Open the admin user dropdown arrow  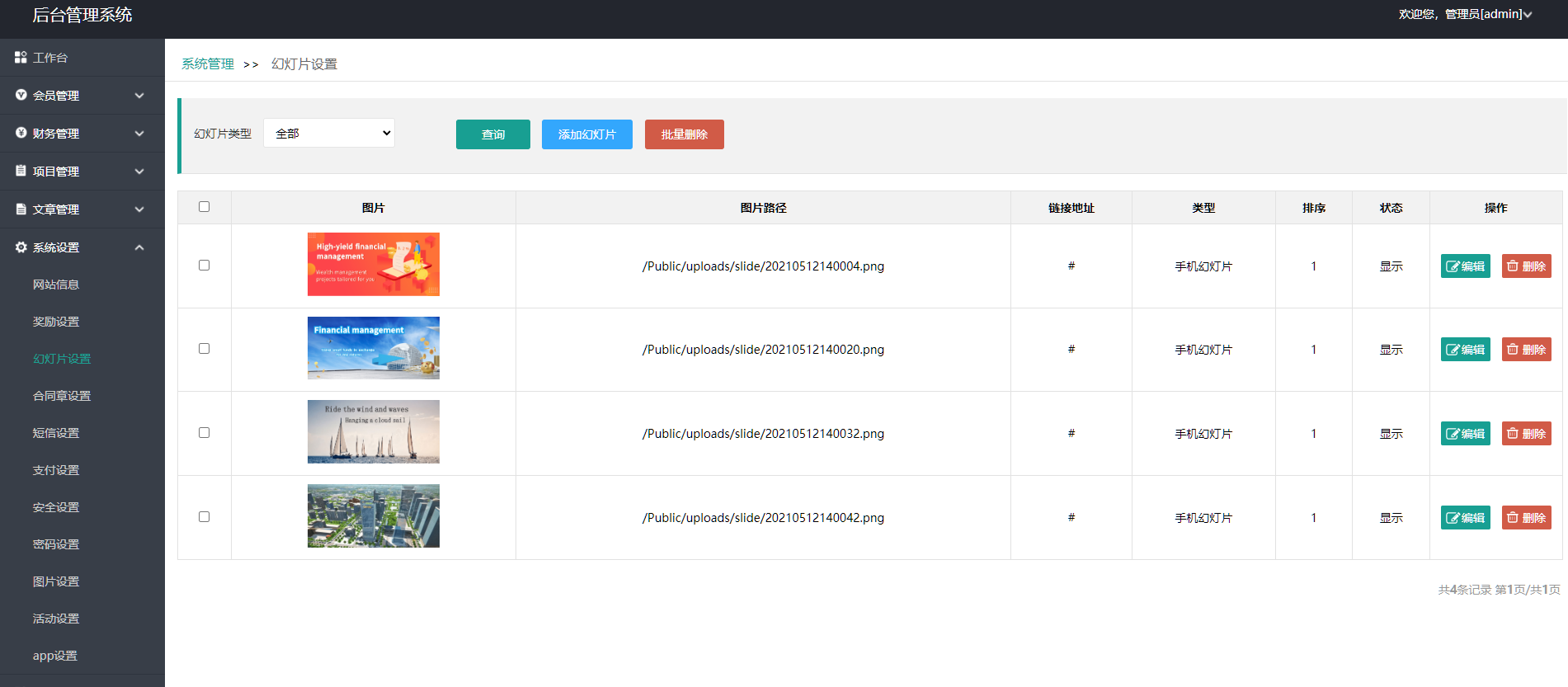[x=1528, y=15]
